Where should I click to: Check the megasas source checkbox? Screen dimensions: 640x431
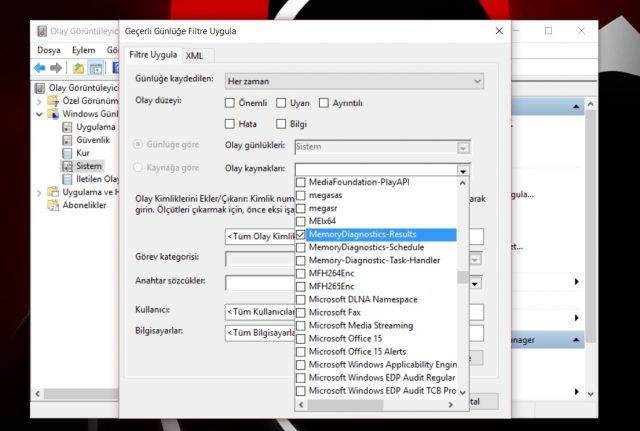pyautogui.click(x=301, y=195)
